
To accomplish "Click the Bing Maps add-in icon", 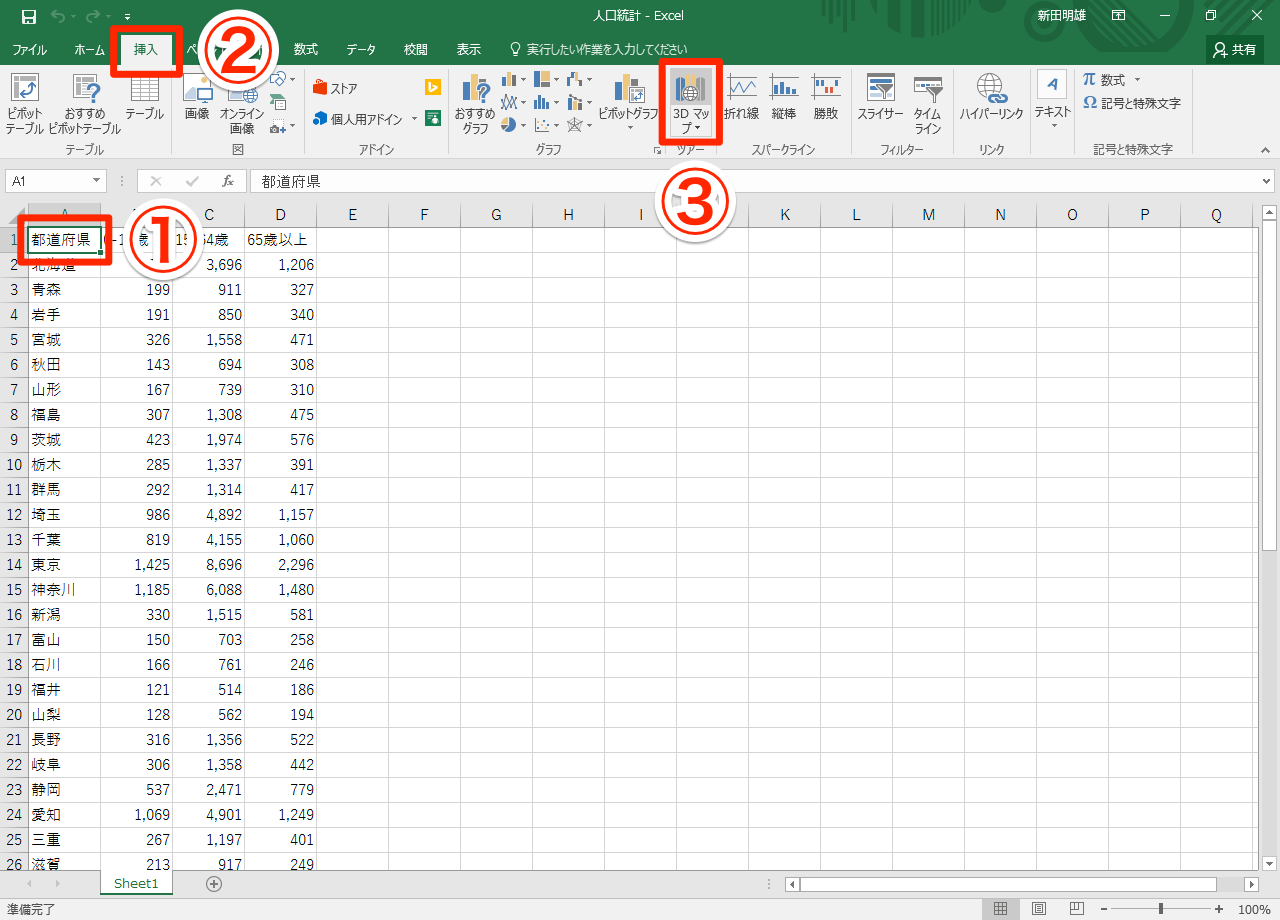I will (433, 87).
